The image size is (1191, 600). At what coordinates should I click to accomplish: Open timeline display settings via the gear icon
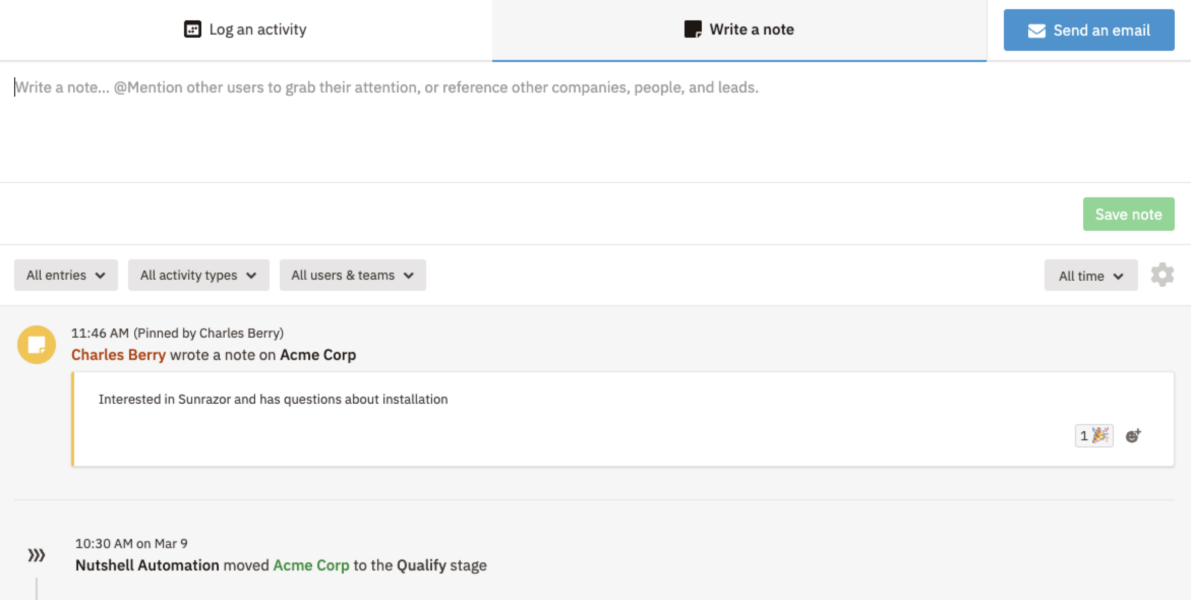click(x=1162, y=274)
